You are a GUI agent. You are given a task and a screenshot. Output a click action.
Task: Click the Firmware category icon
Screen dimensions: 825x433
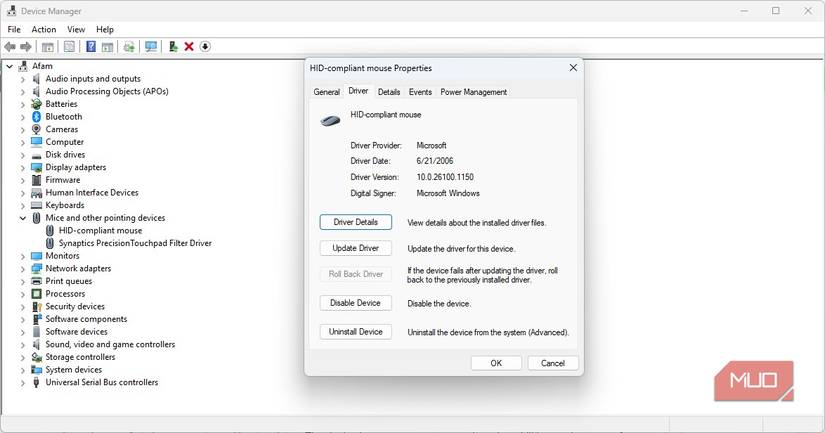36,180
